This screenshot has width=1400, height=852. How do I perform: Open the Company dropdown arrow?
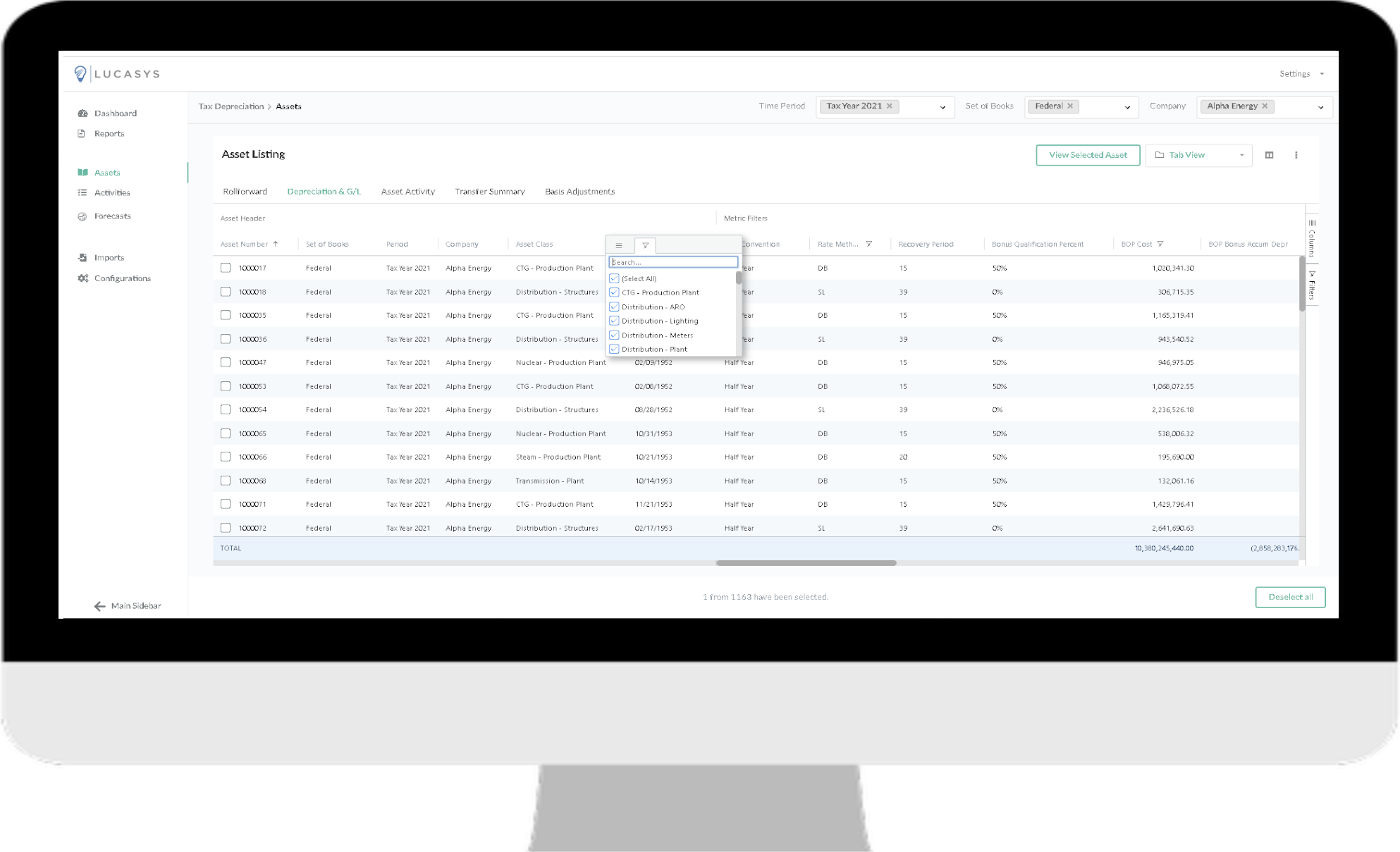(1320, 107)
